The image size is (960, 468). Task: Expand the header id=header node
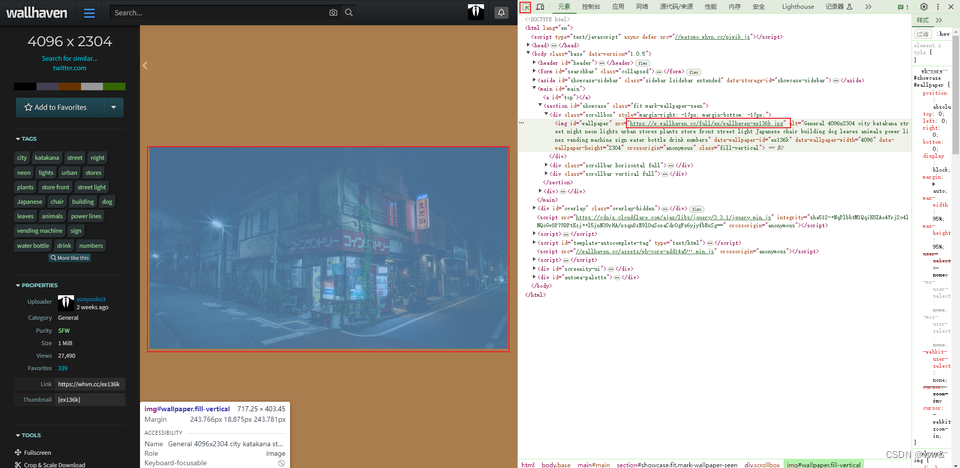534,62
